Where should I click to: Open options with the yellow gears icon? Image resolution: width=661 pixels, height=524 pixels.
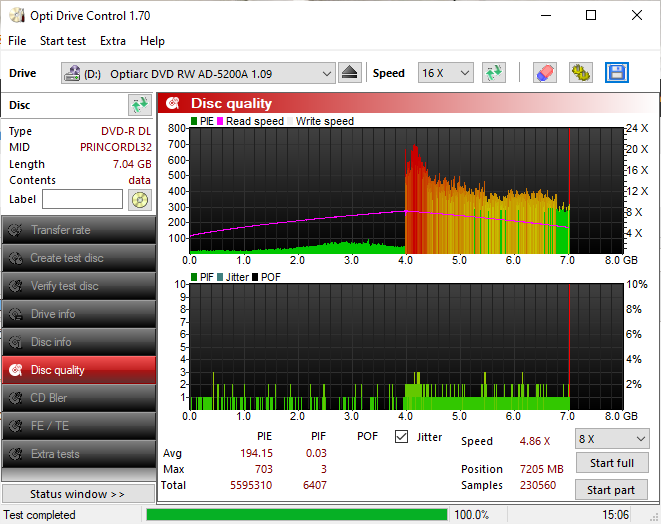pyautogui.click(x=580, y=73)
